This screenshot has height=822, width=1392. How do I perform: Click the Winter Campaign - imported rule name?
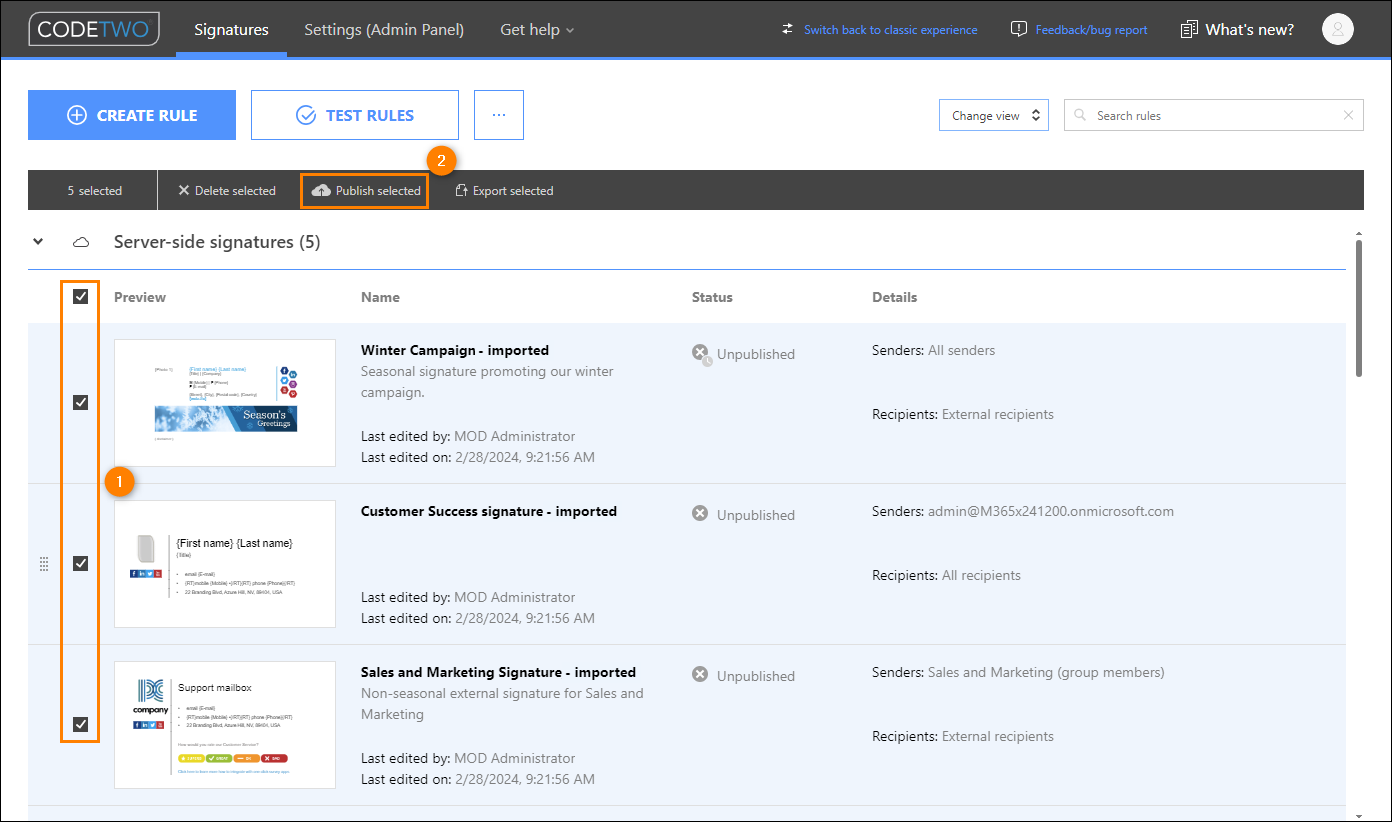(455, 350)
